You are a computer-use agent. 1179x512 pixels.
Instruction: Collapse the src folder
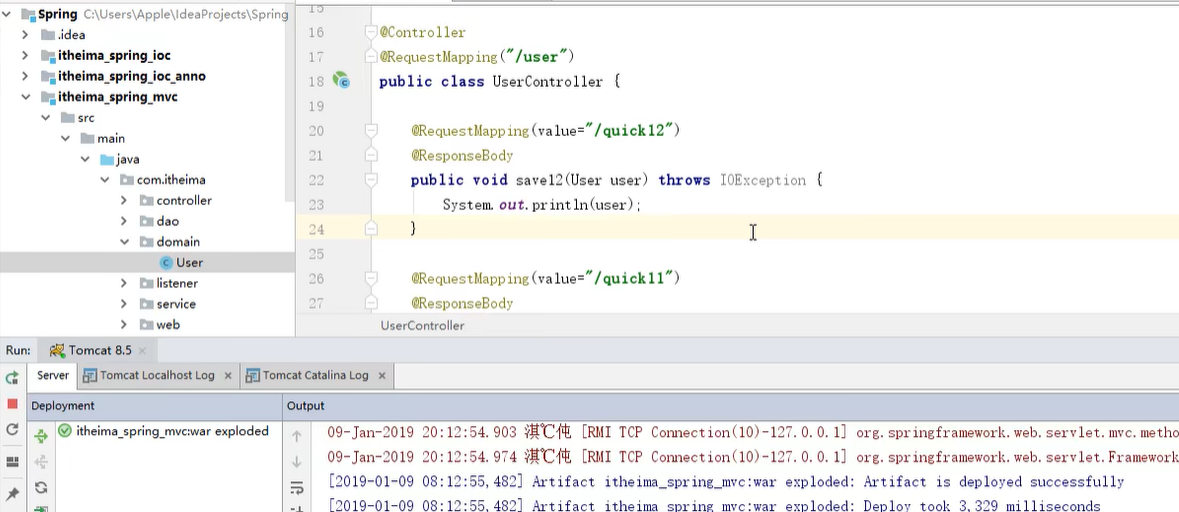45,118
